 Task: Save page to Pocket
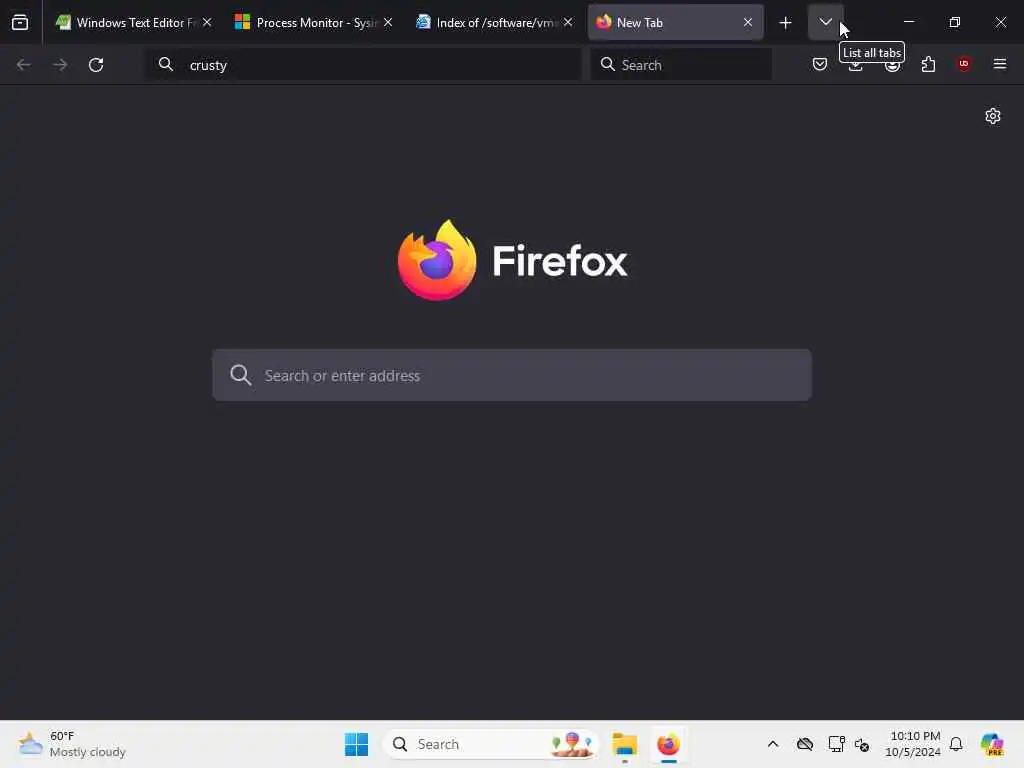(x=820, y=64)
